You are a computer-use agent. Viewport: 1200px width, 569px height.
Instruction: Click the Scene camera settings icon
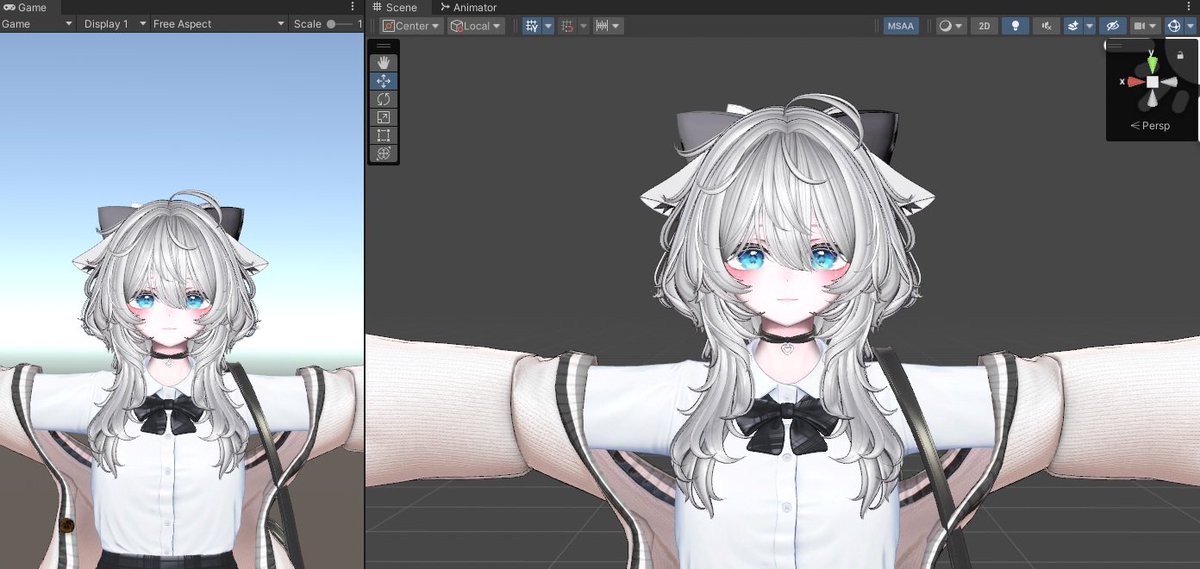coord(1138,26)
